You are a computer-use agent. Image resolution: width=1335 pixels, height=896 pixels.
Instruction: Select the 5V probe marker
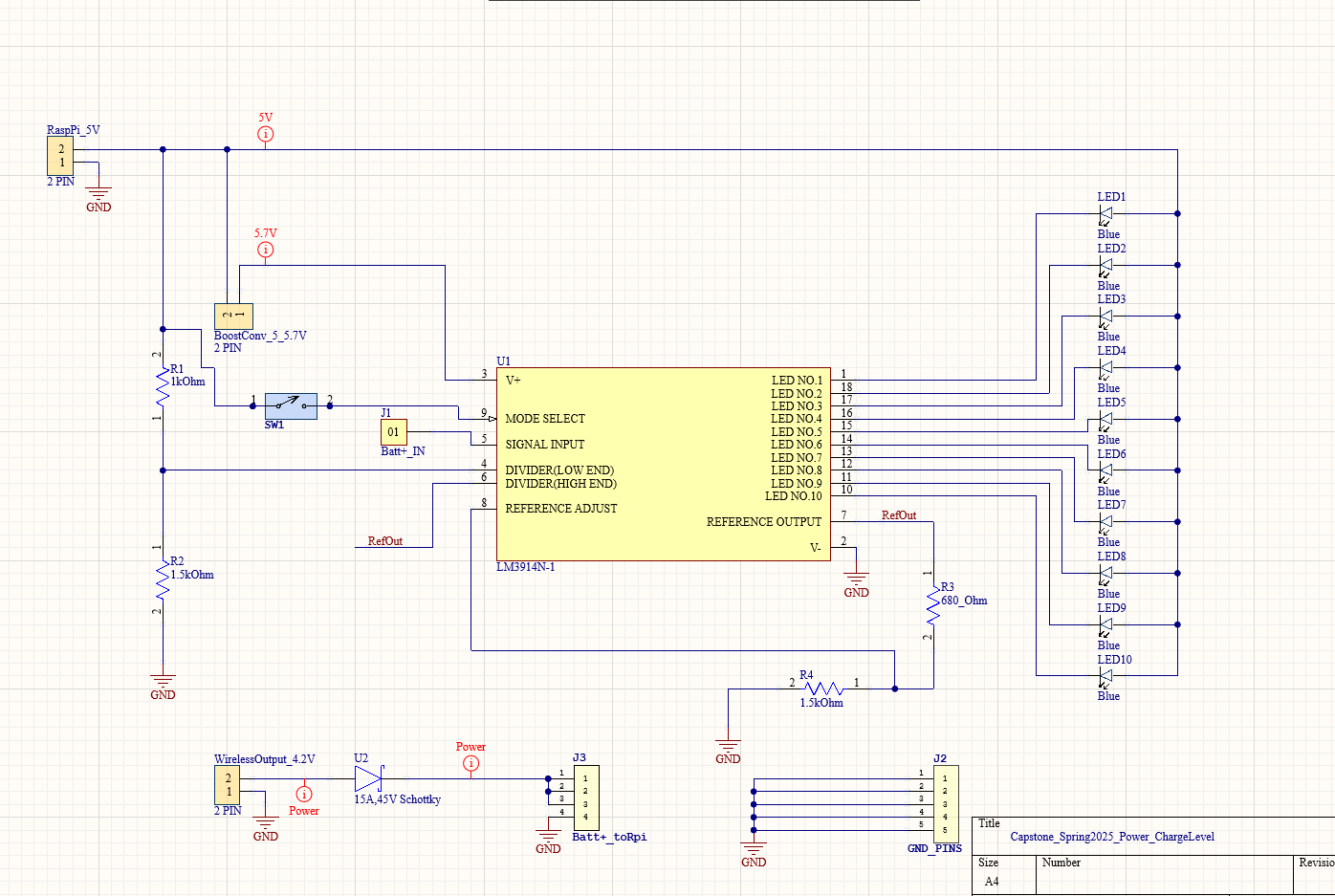pos(266,134)
